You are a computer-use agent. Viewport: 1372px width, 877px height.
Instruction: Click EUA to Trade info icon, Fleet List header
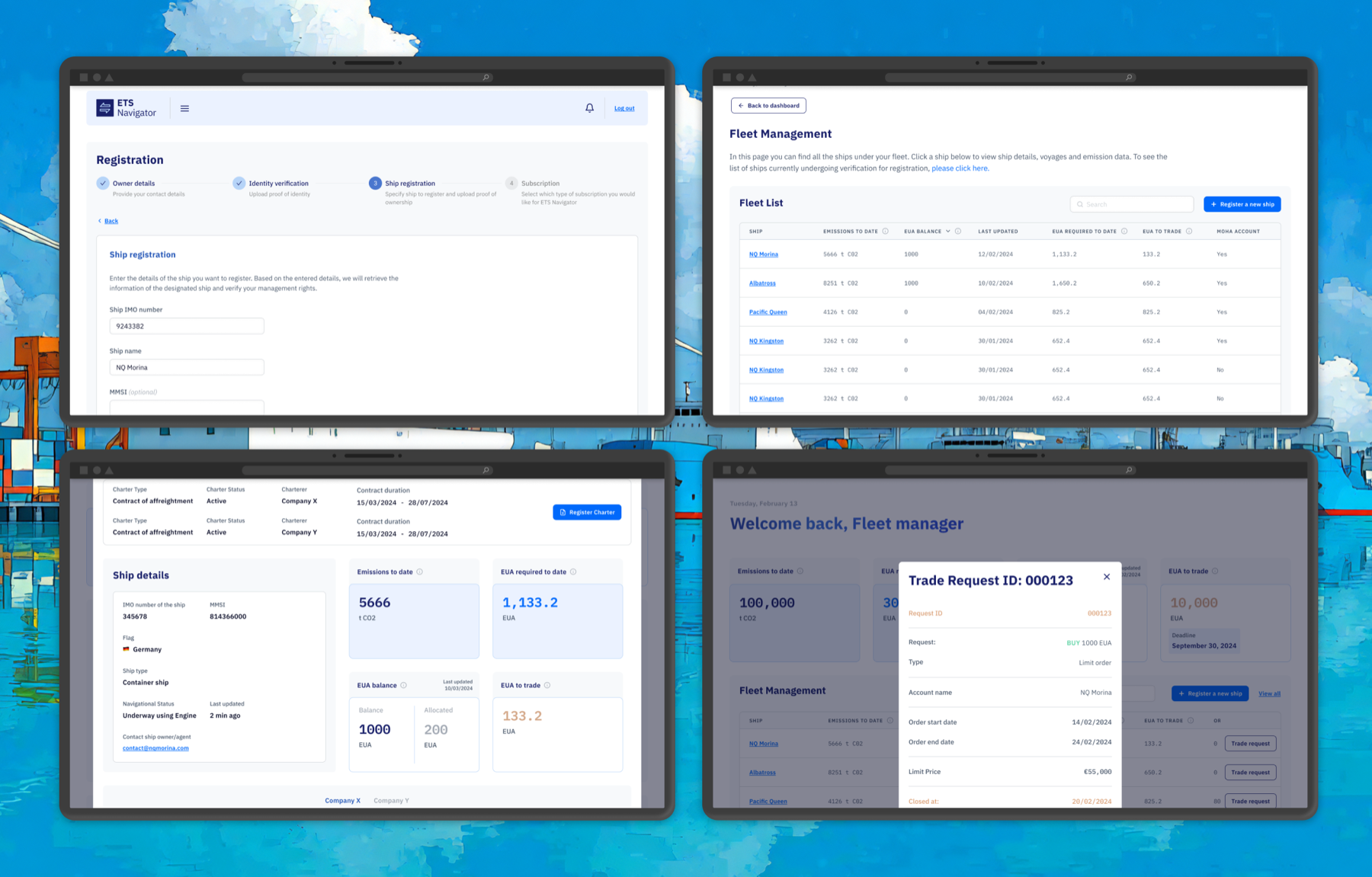(x=1189, y=231)
